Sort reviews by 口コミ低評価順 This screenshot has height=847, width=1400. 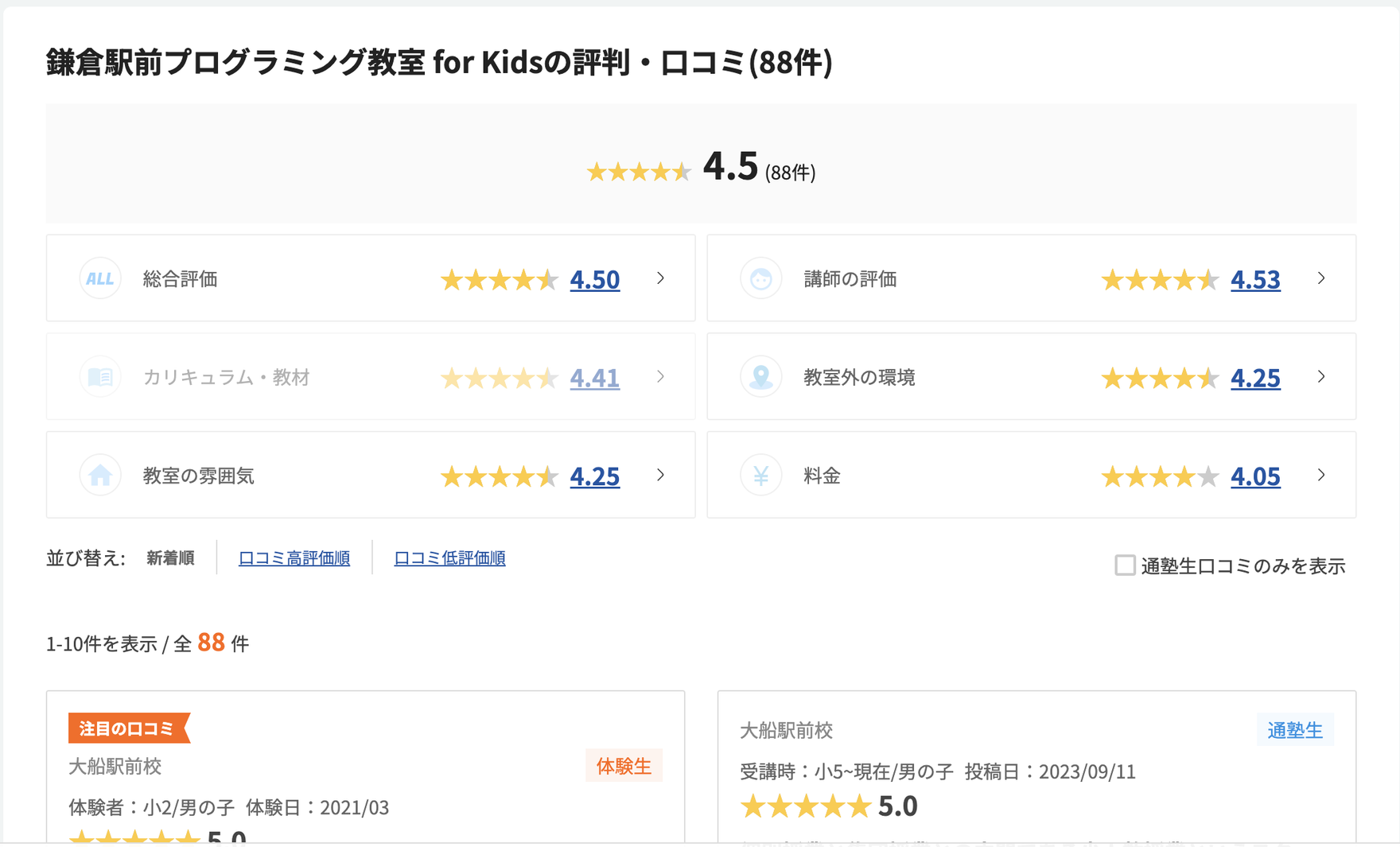click(449, 558)
